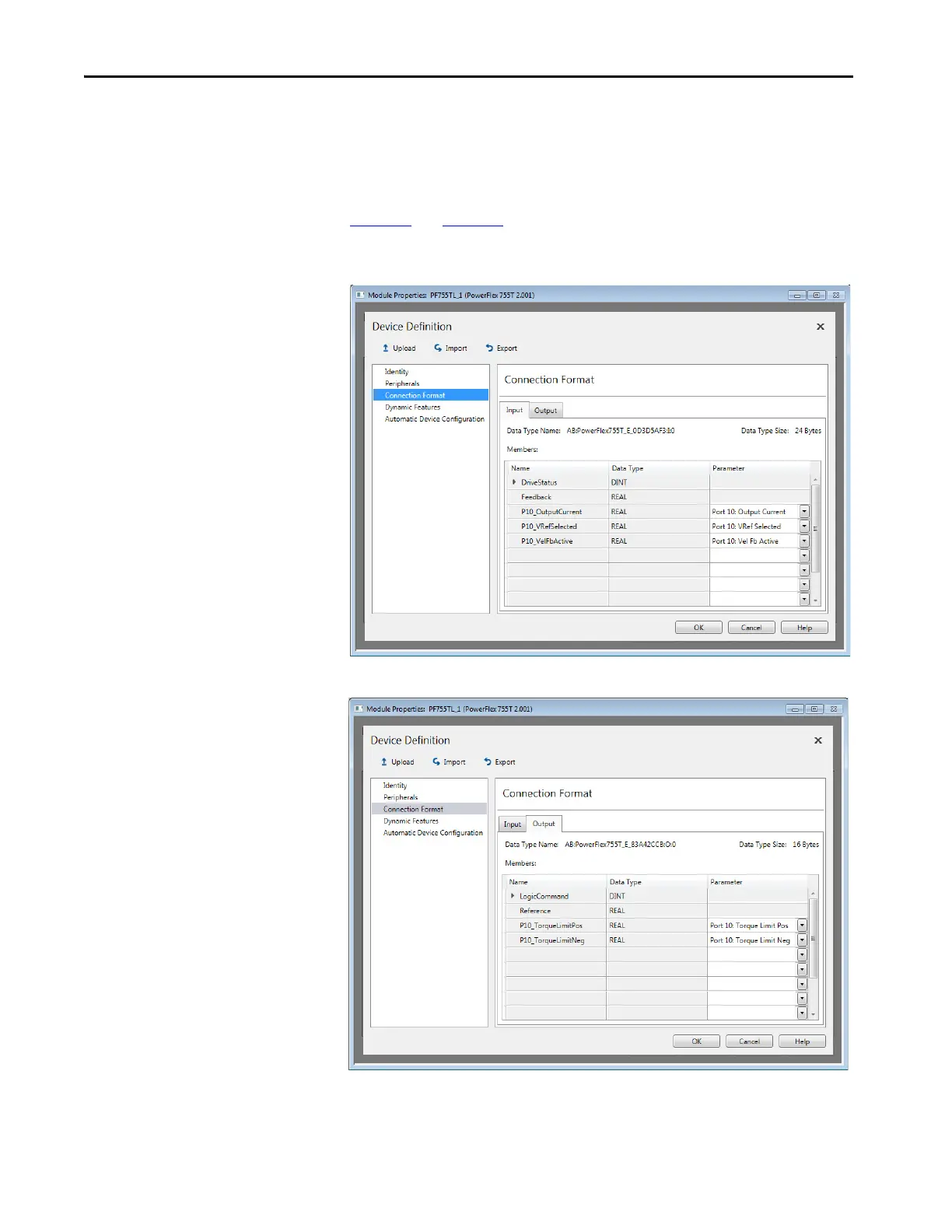Close Device Definition panel showing 24 Bytes

820,327
